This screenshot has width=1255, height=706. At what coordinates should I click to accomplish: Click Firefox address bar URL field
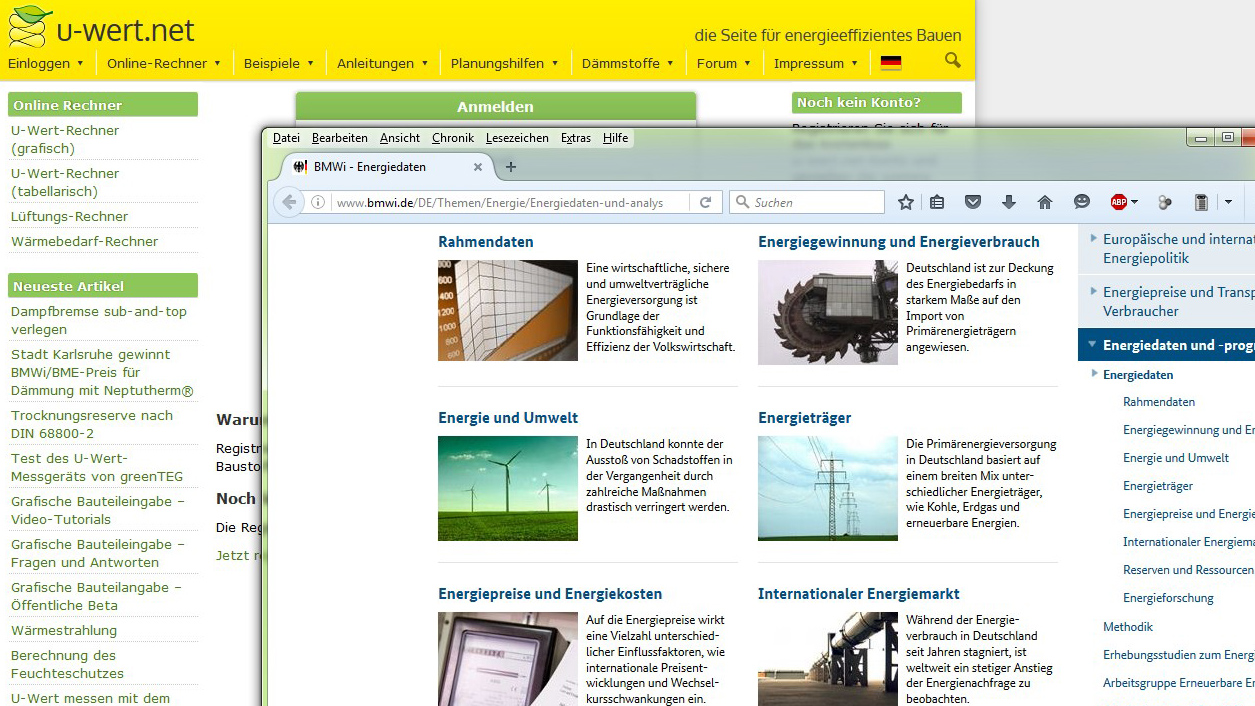pos(510,202)
